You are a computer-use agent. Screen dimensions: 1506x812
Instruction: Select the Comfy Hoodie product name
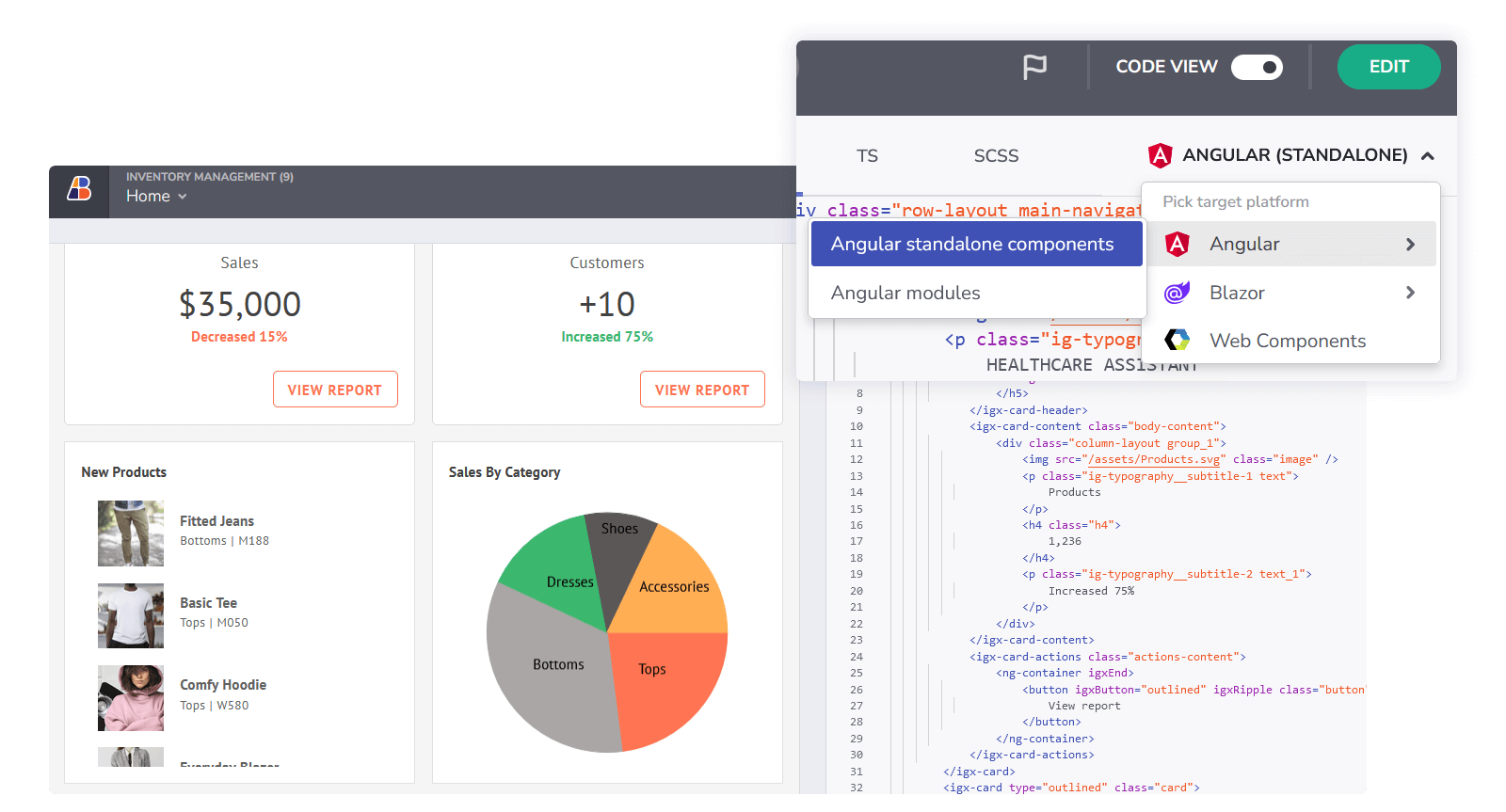pyautogui.click(x=223, y=685)
